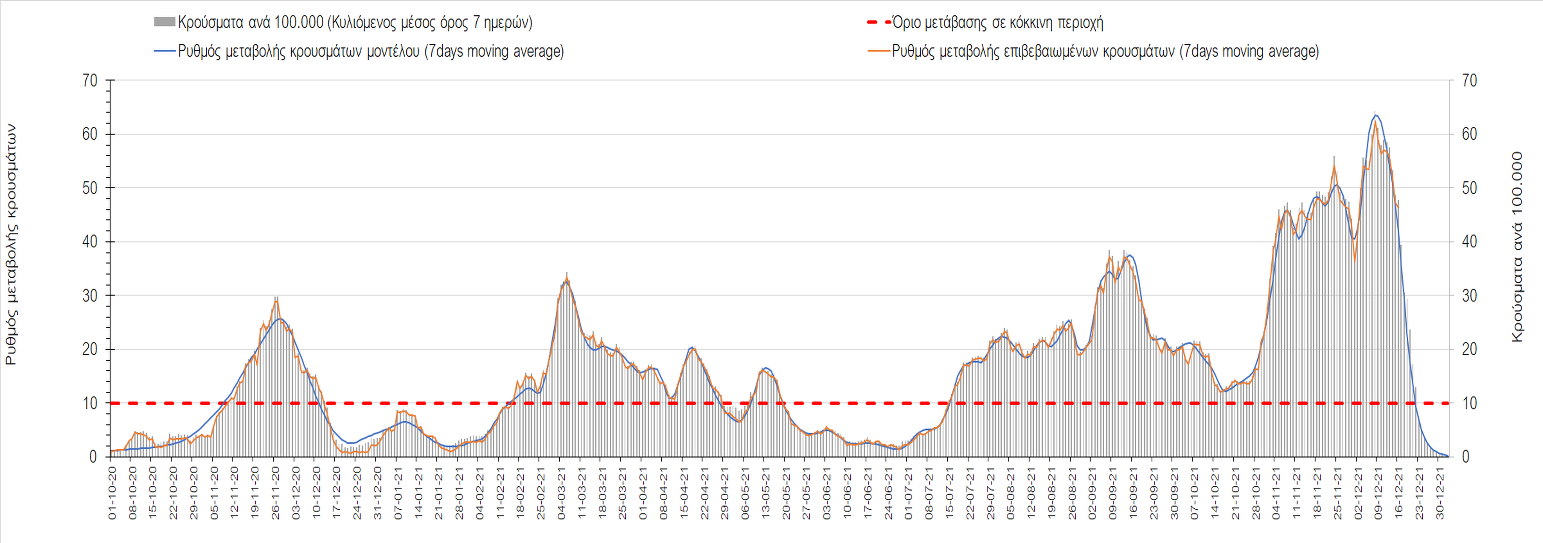This screenshot has width=1543, height=543.
Task: Click the highest peak of the blue curve
Action: [x=1377, y=116]
